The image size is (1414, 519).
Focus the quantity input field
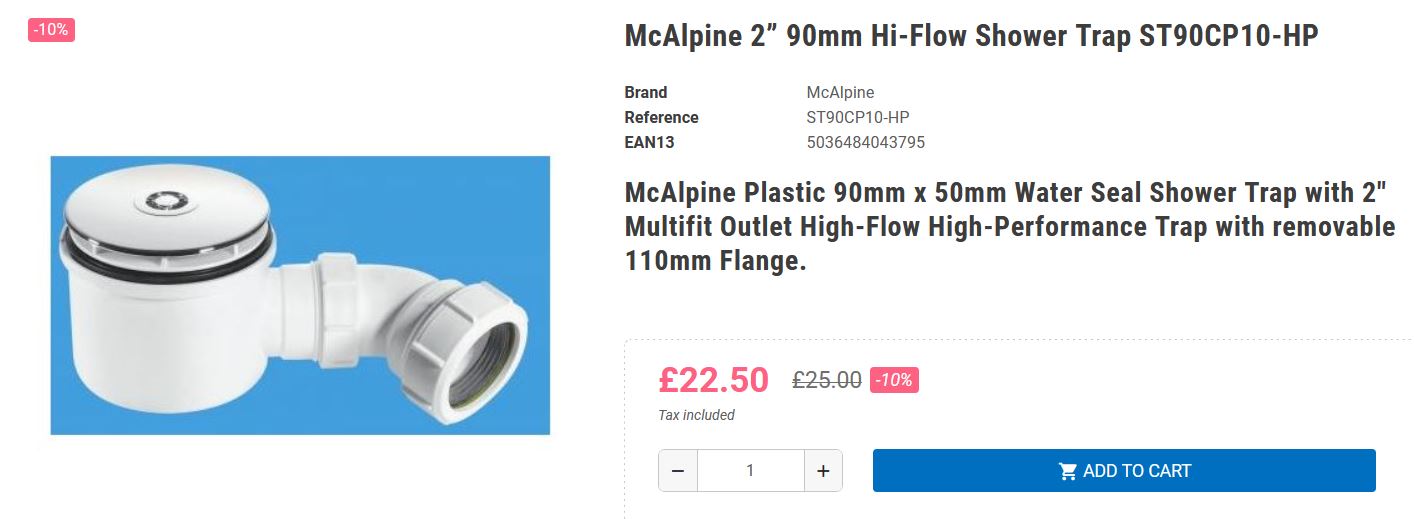tap(750, 471)
